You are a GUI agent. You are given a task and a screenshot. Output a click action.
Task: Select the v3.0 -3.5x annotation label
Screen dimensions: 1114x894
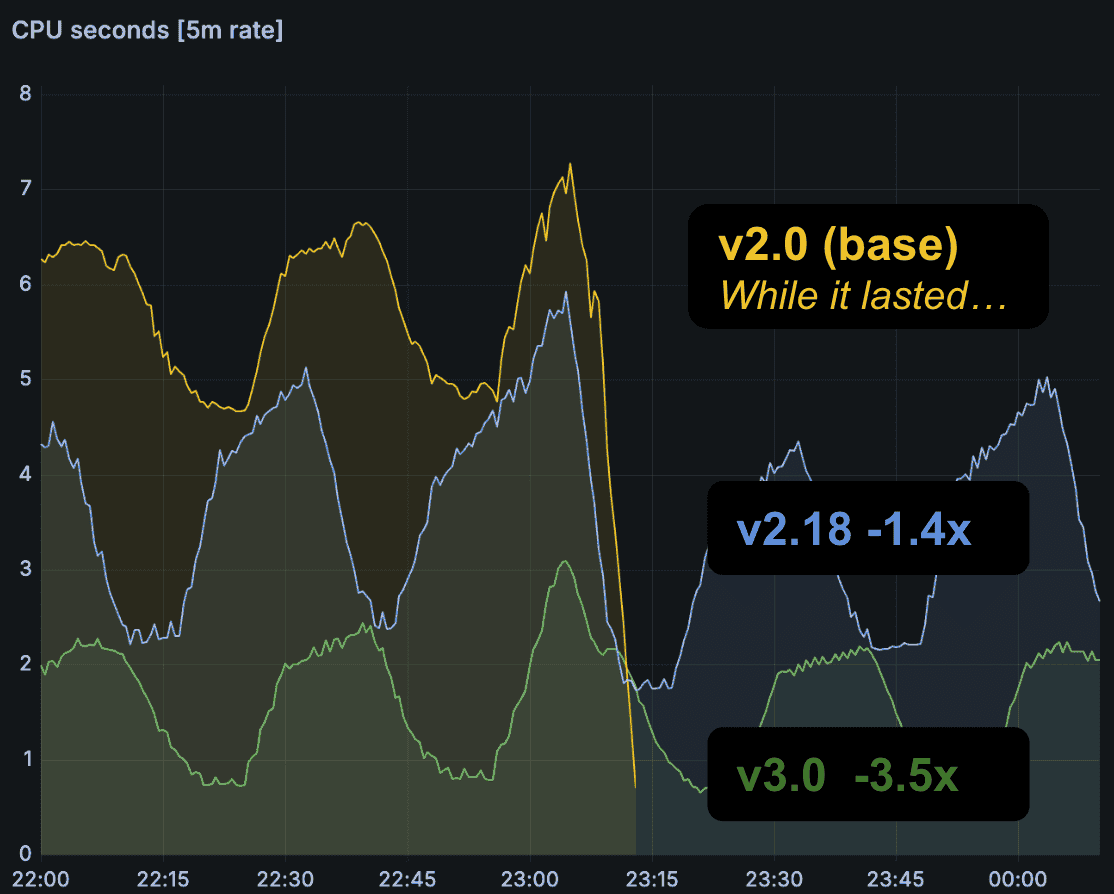[x=847, y=775]
